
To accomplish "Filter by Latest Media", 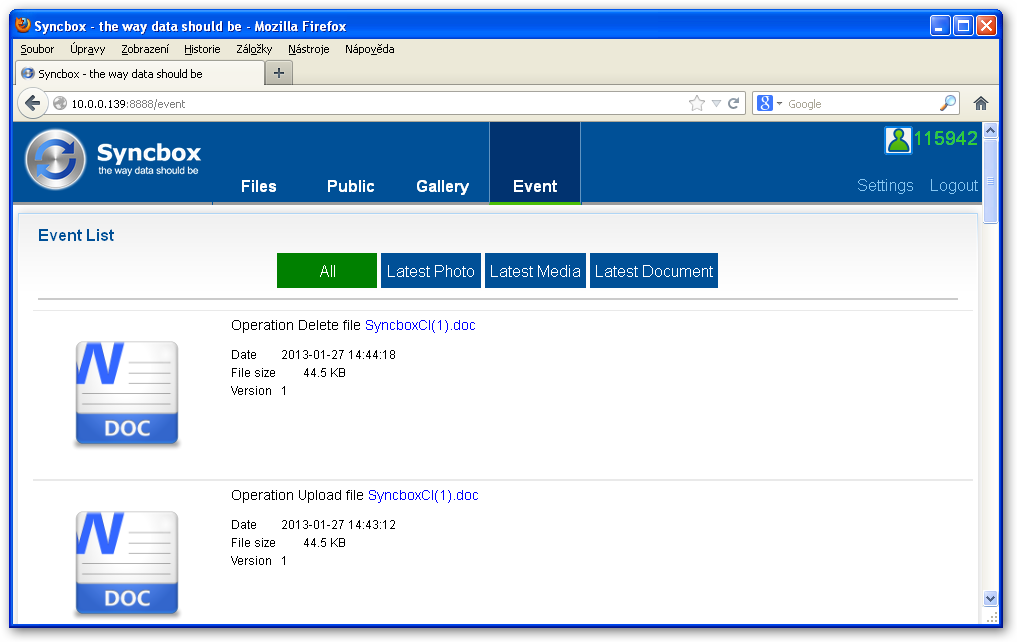I will tap(535, 270).
